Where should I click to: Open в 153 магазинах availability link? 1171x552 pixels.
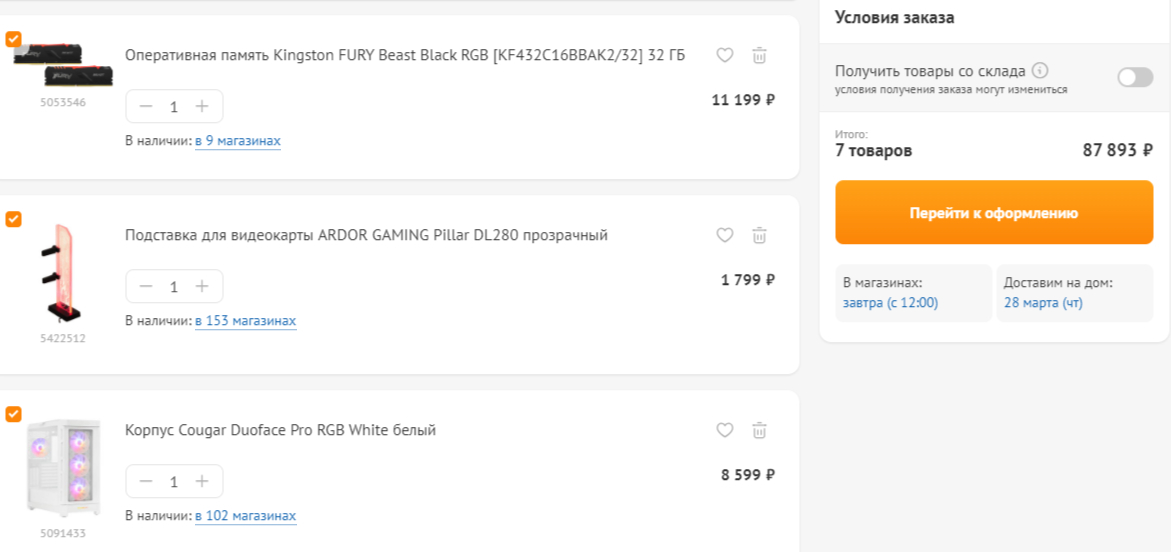point(245,321)
